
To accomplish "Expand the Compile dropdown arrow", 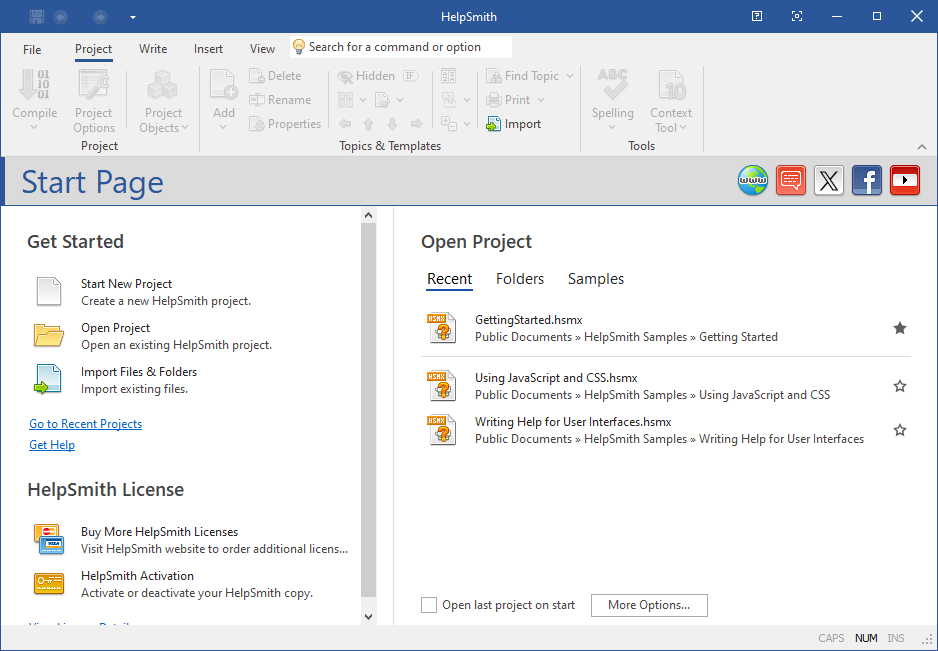I will (34, 127).
